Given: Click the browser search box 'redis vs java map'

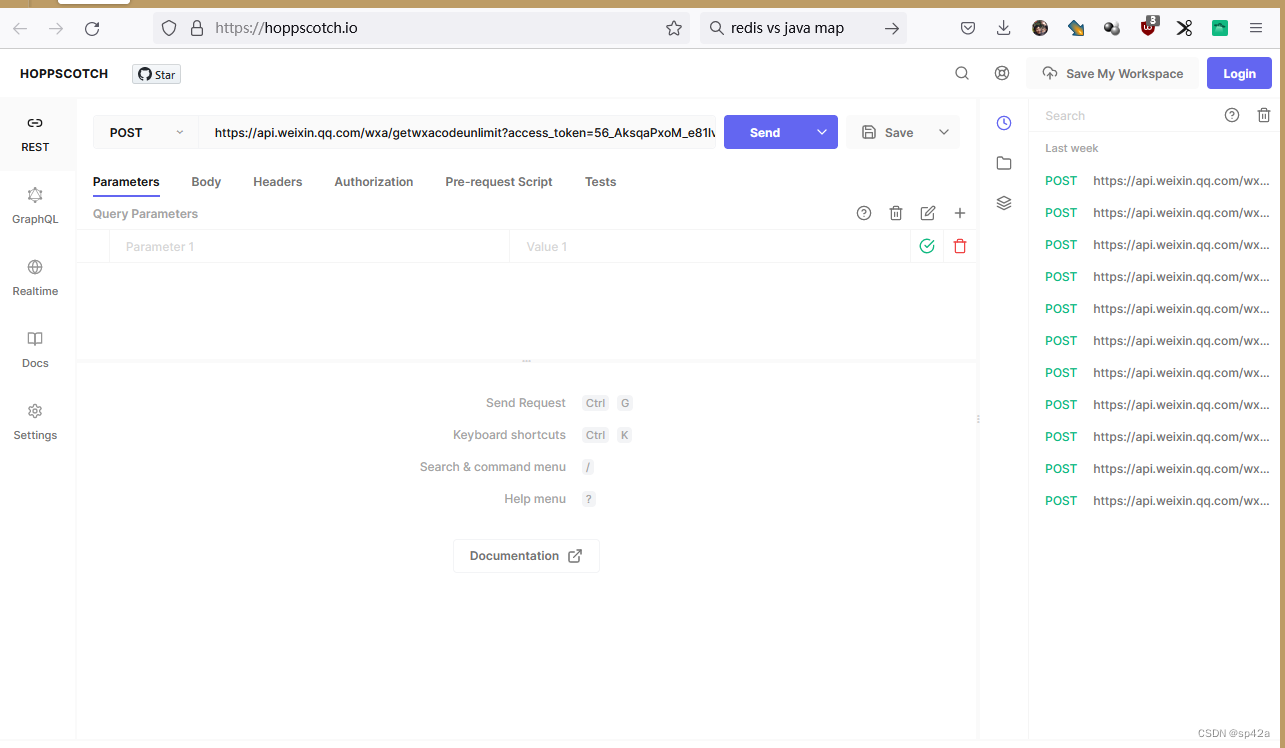Looking at the screenshot, I should click(x=803, y=28).
